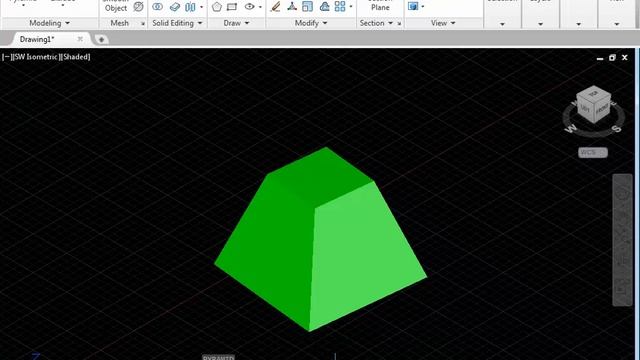Click the TOP face of the ViewCube
Viewport: 640px width, 360px height.
pyautogui.click(x=593, y=94)
